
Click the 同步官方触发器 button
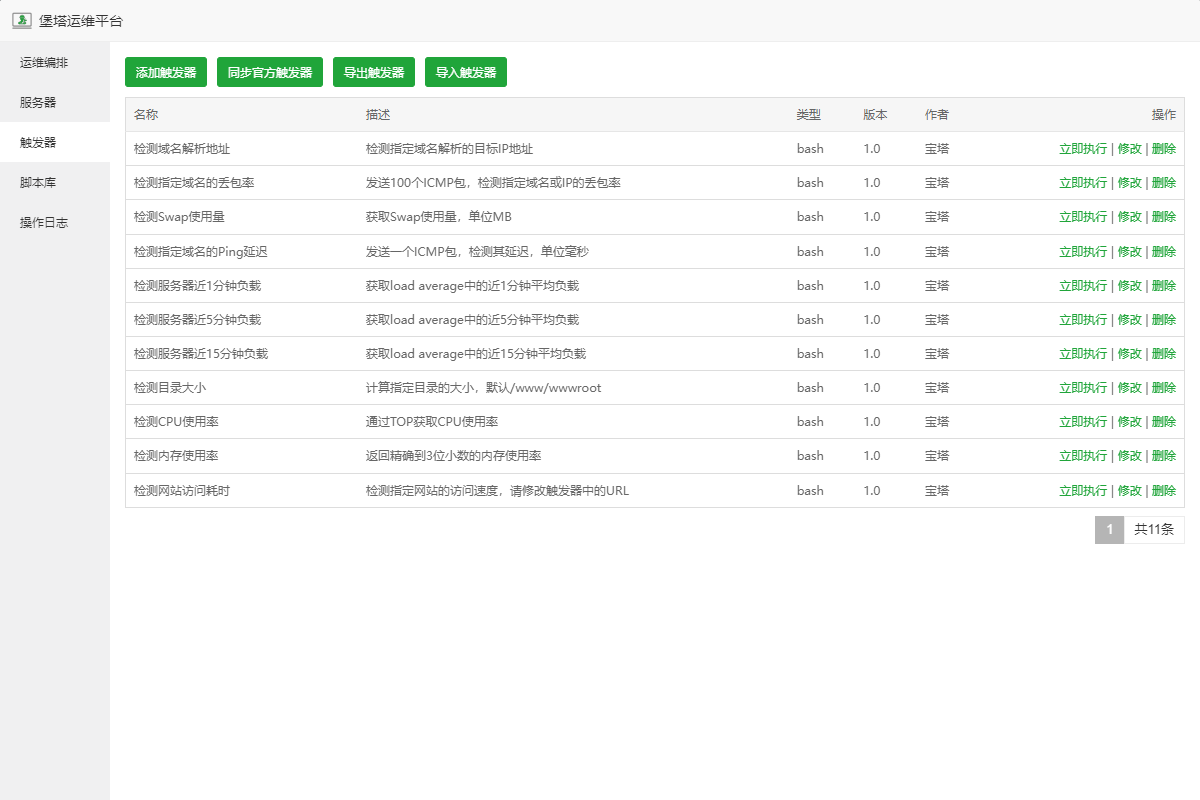[269, 73]
